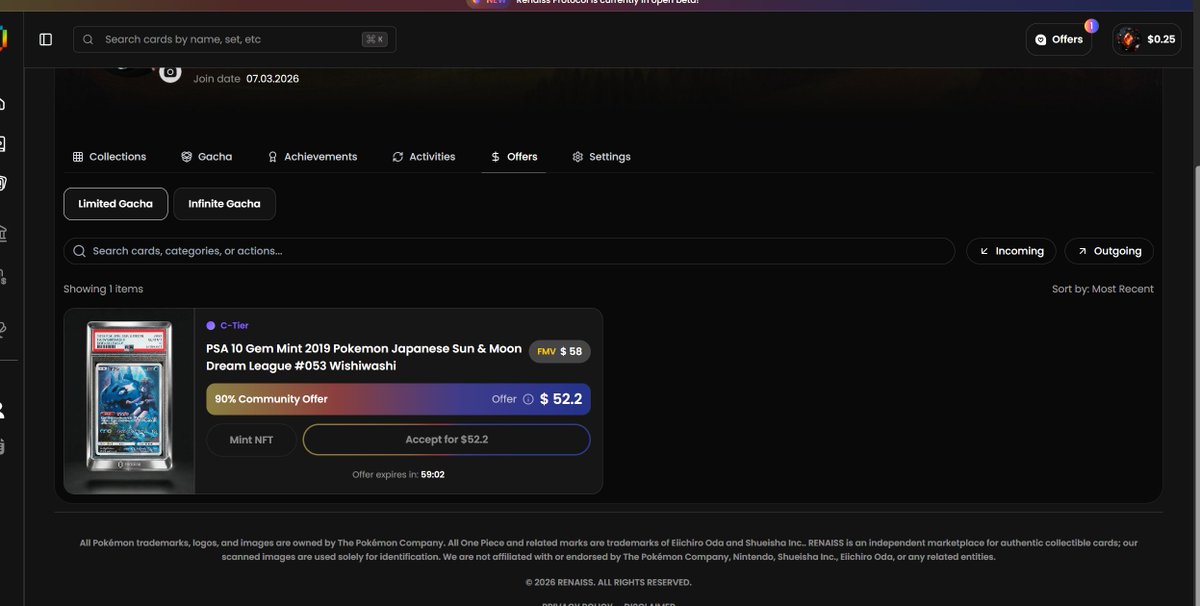Open the Sort by Most Recent dropdown
This screenshot has height=606, width=1200.
click(1102, 289)
